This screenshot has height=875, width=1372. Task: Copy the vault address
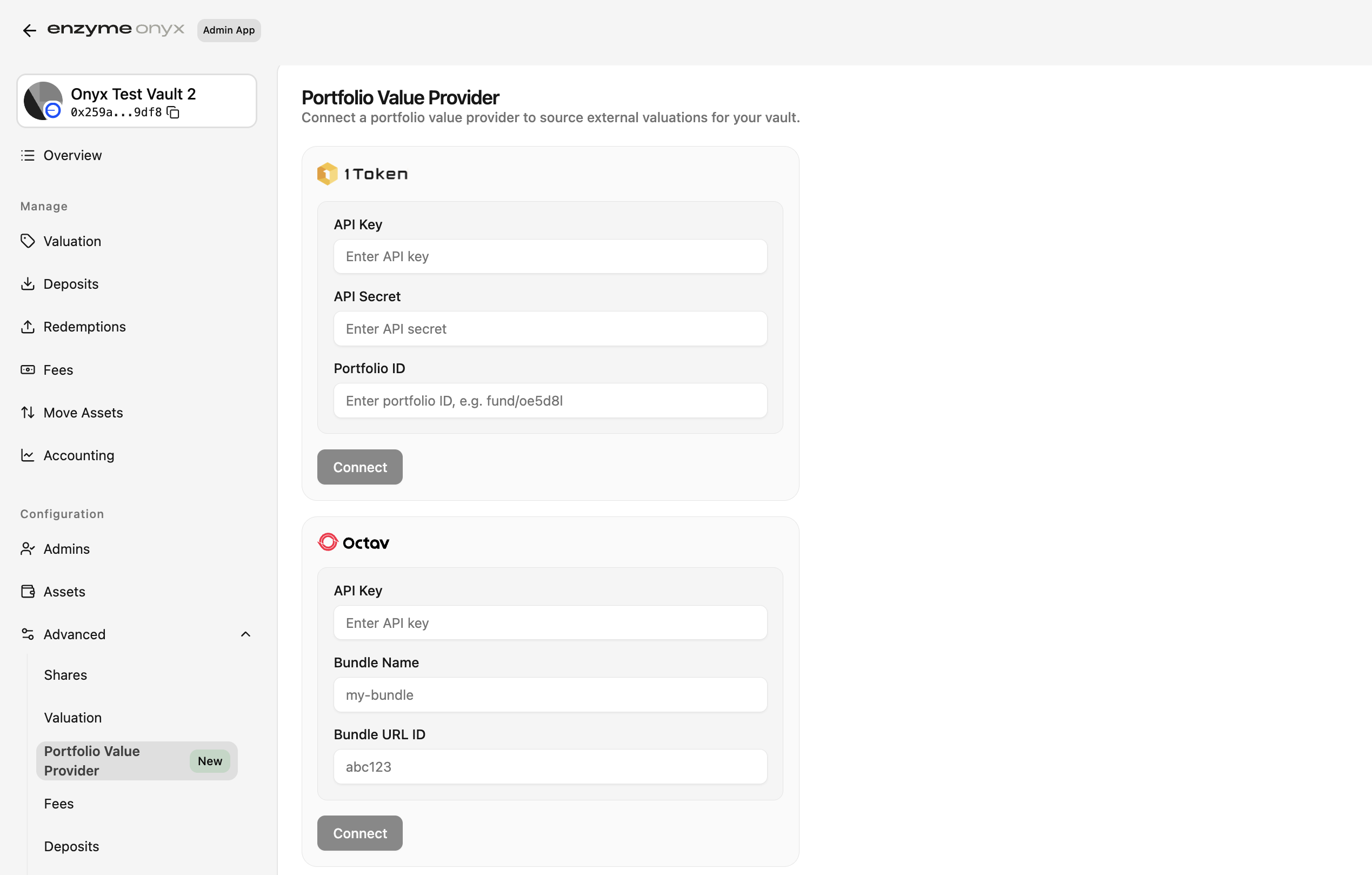(173, 112)
